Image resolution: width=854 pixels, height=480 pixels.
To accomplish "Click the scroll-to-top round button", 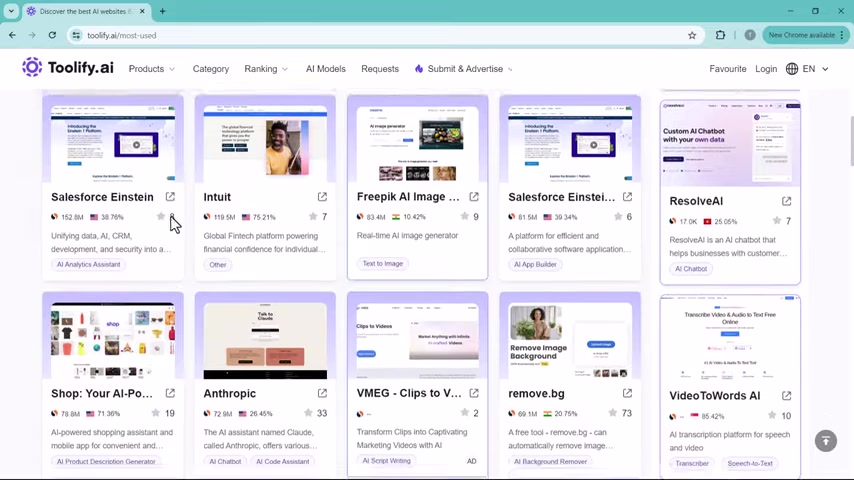I will (825, 441).
